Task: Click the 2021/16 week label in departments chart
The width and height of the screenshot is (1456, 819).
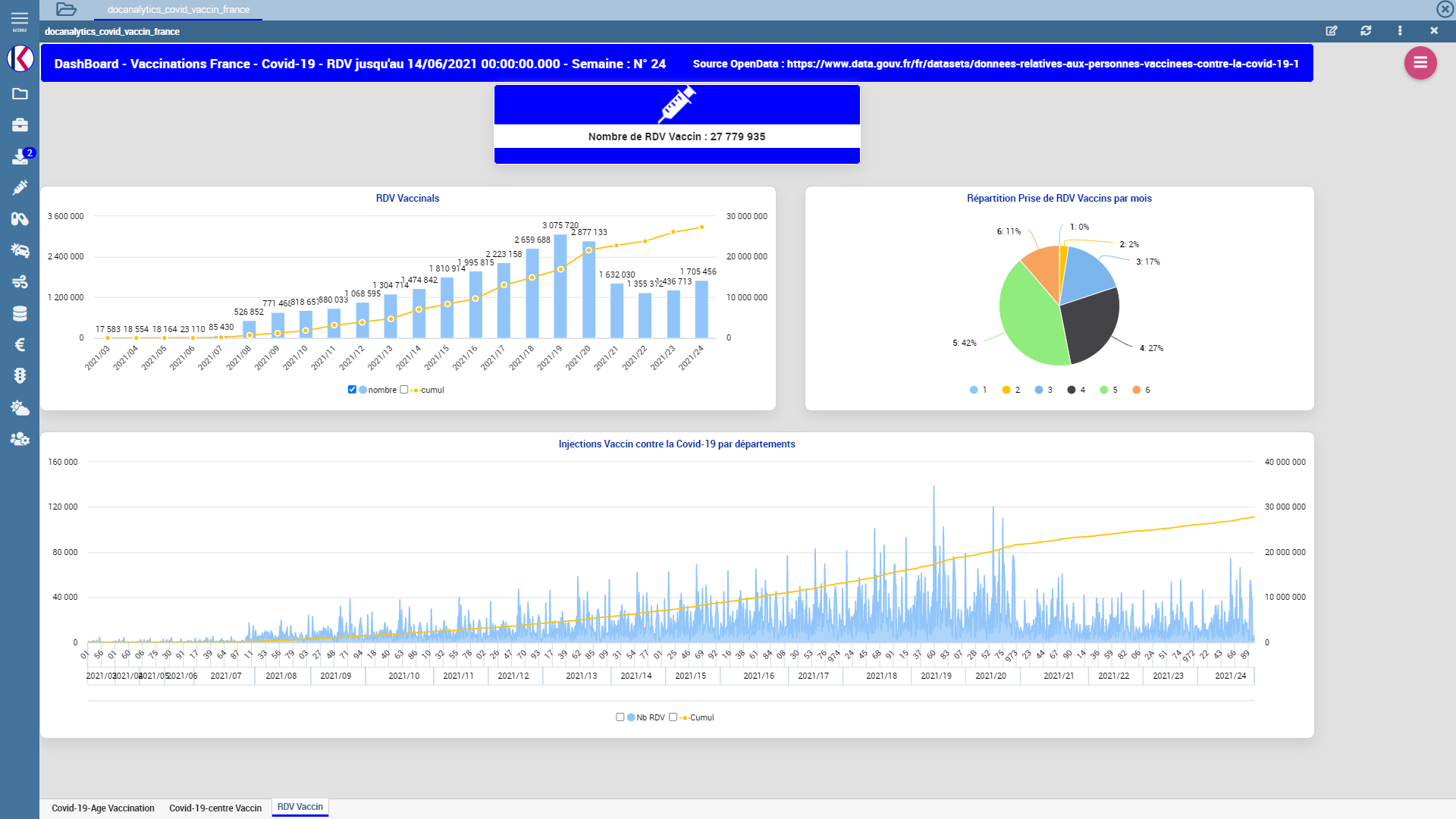Action: [758, 676]
